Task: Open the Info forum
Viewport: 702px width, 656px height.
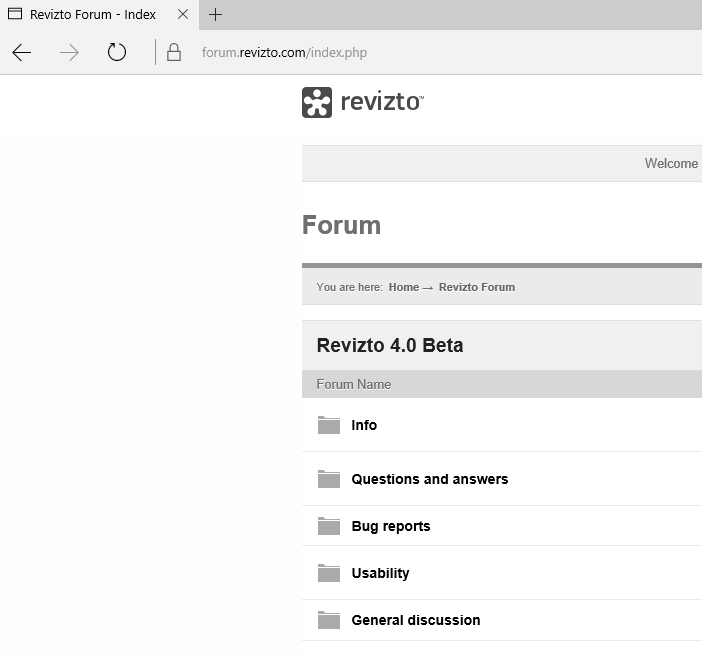Action: click(x=364, y=425)
